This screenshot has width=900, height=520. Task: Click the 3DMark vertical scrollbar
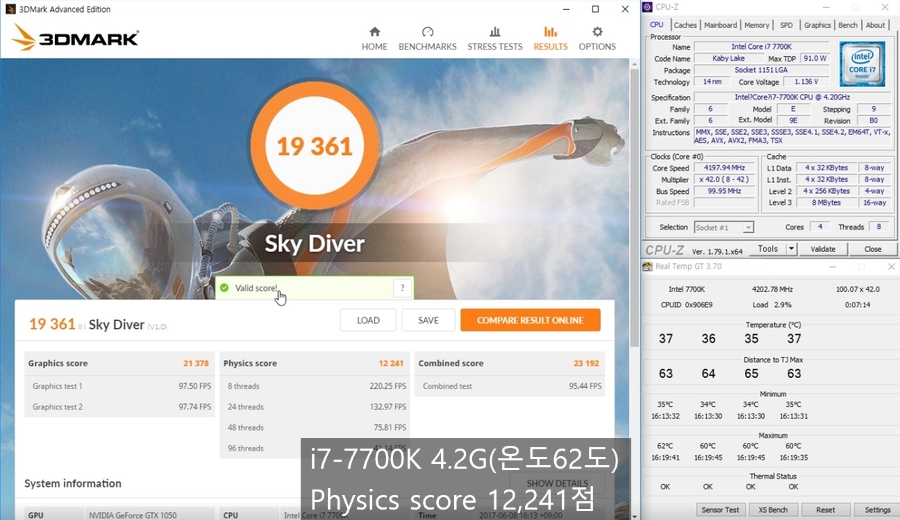[x=634, y=207]
